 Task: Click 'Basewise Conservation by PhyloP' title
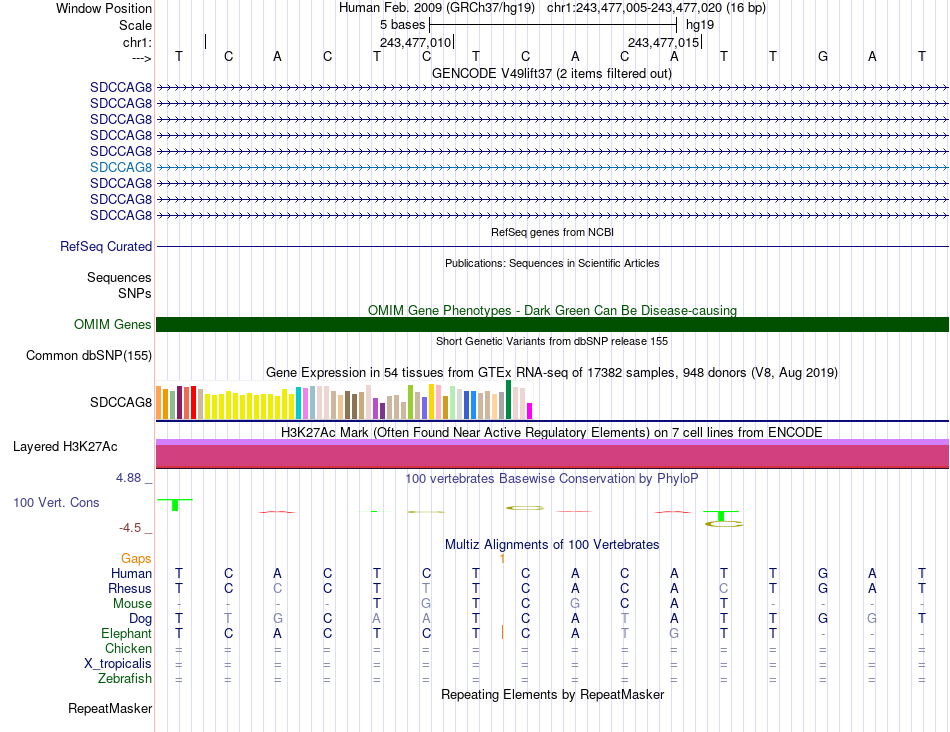tap(552, 479)
